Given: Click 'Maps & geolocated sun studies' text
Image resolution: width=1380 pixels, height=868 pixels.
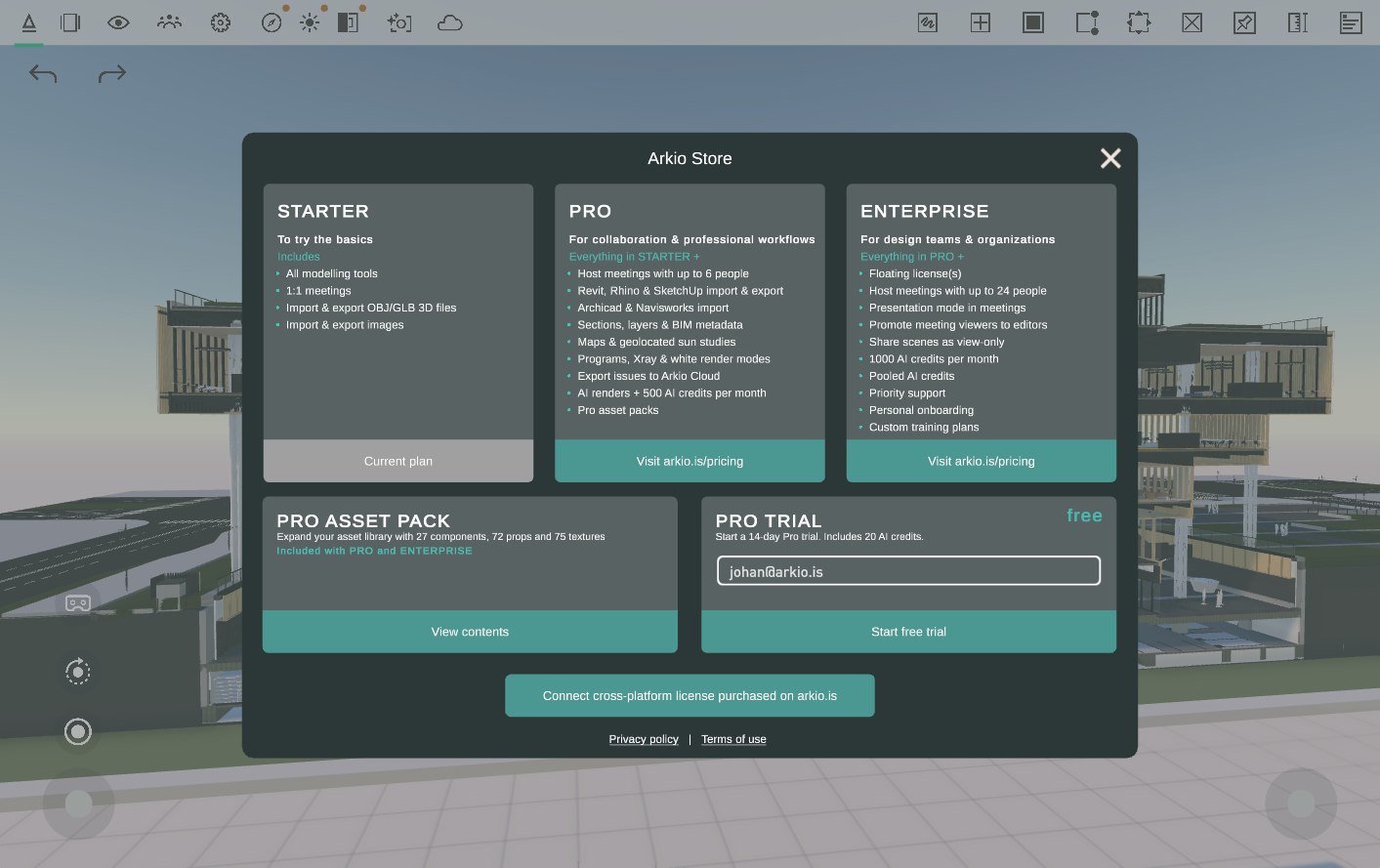Looking at the screenshot, I should pos(656,342).
